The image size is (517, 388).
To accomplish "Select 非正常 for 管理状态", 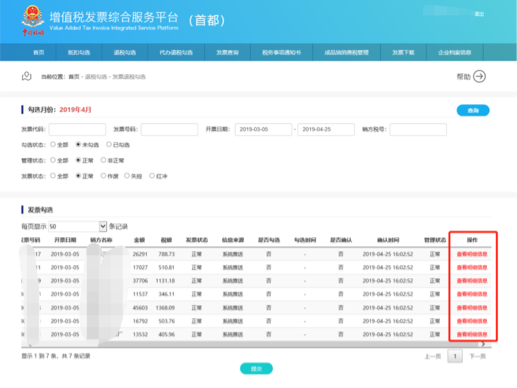I will (103, 160).
